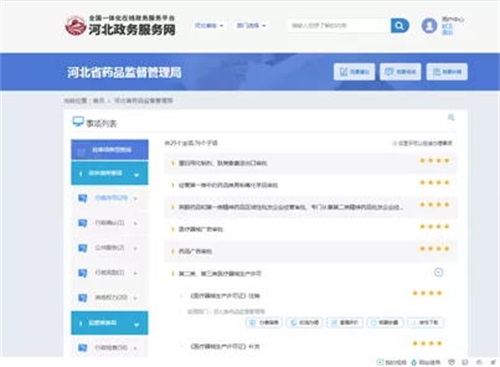Click the 事项列表 monitor icon
The image size is (500, 367).
click(x=78, y=122)
